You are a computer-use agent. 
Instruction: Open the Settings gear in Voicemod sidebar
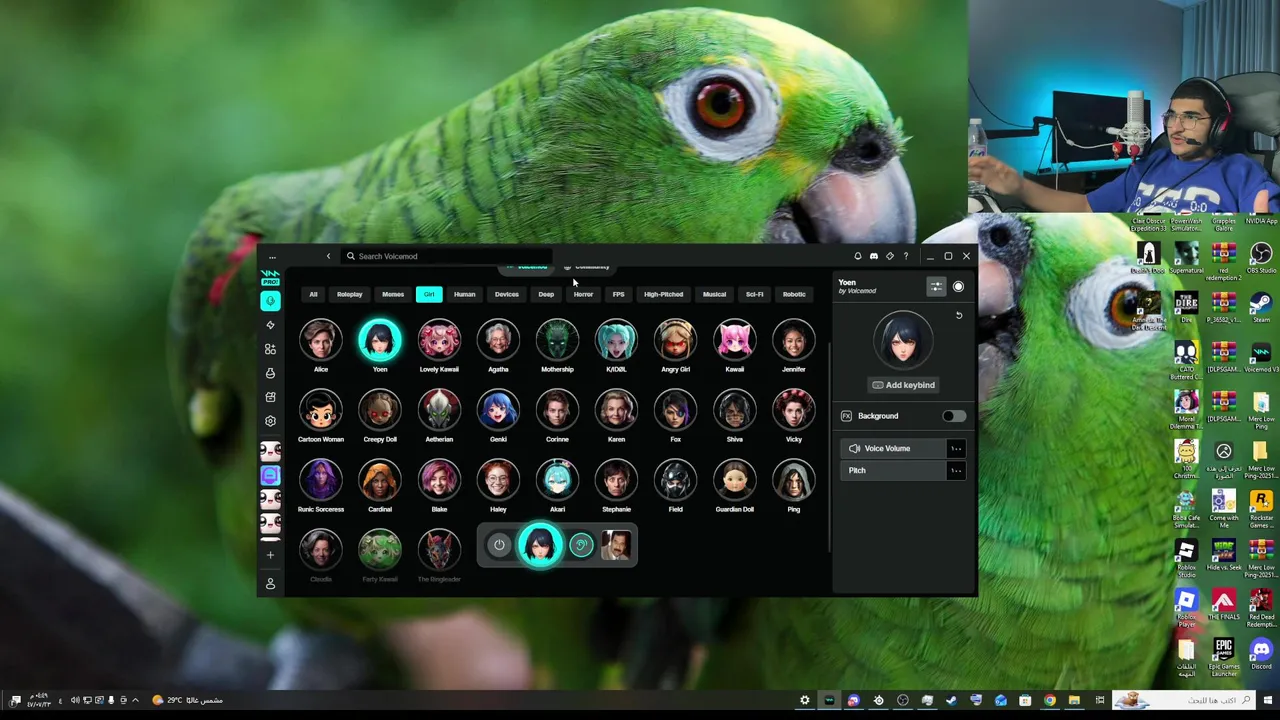270,421
